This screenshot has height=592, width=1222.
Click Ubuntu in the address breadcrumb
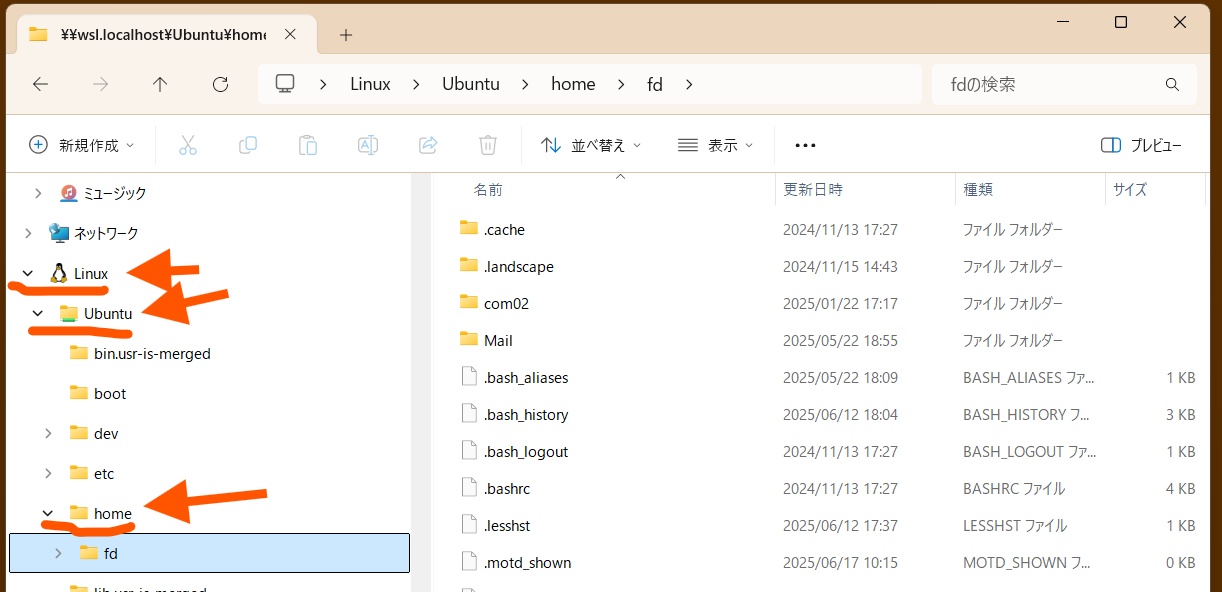[471, 84]
